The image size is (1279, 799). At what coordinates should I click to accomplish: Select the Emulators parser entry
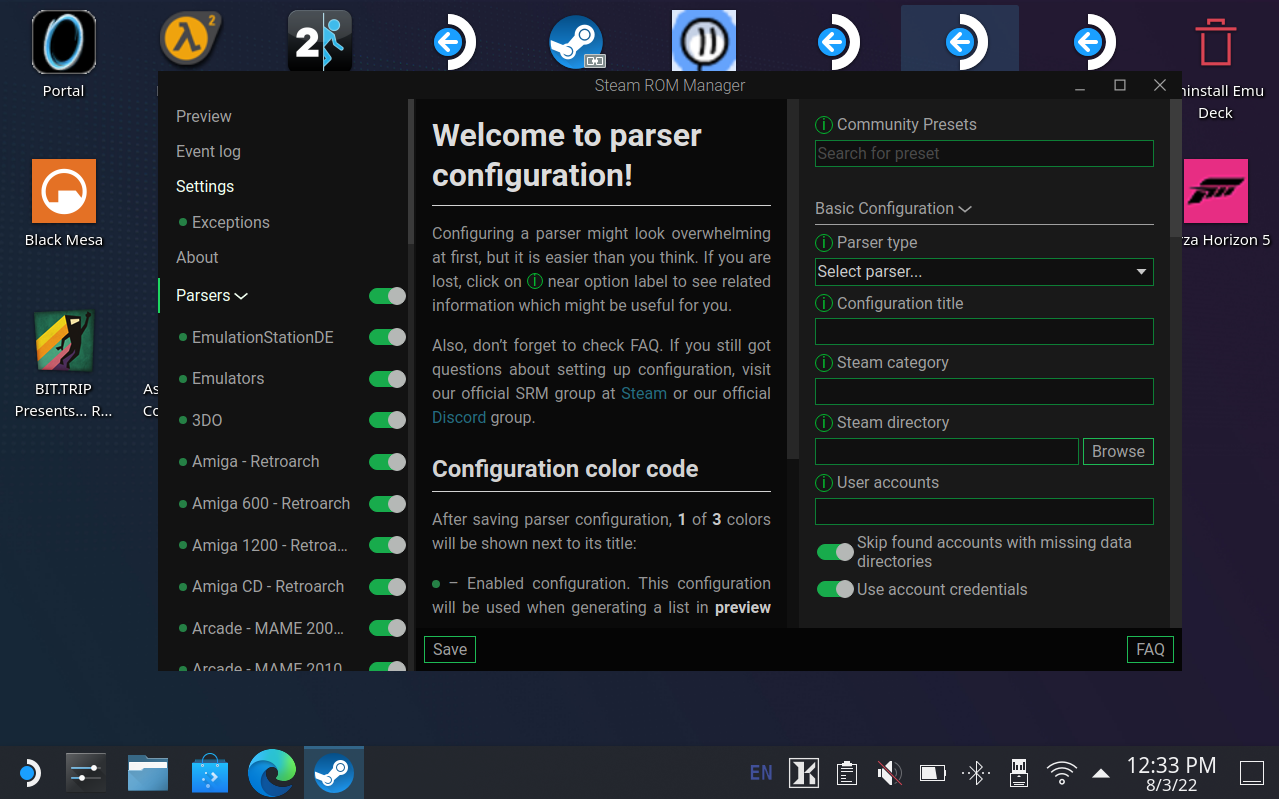point(228,379)
